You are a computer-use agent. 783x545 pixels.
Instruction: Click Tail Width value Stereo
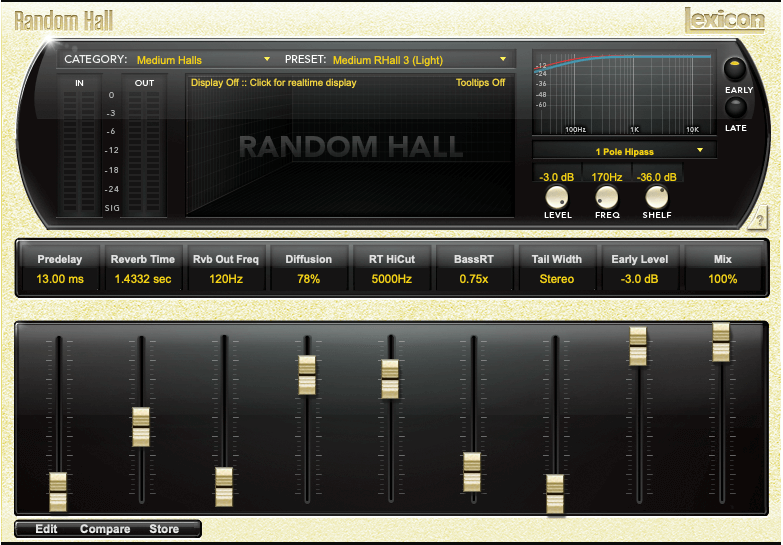[557, 279]
